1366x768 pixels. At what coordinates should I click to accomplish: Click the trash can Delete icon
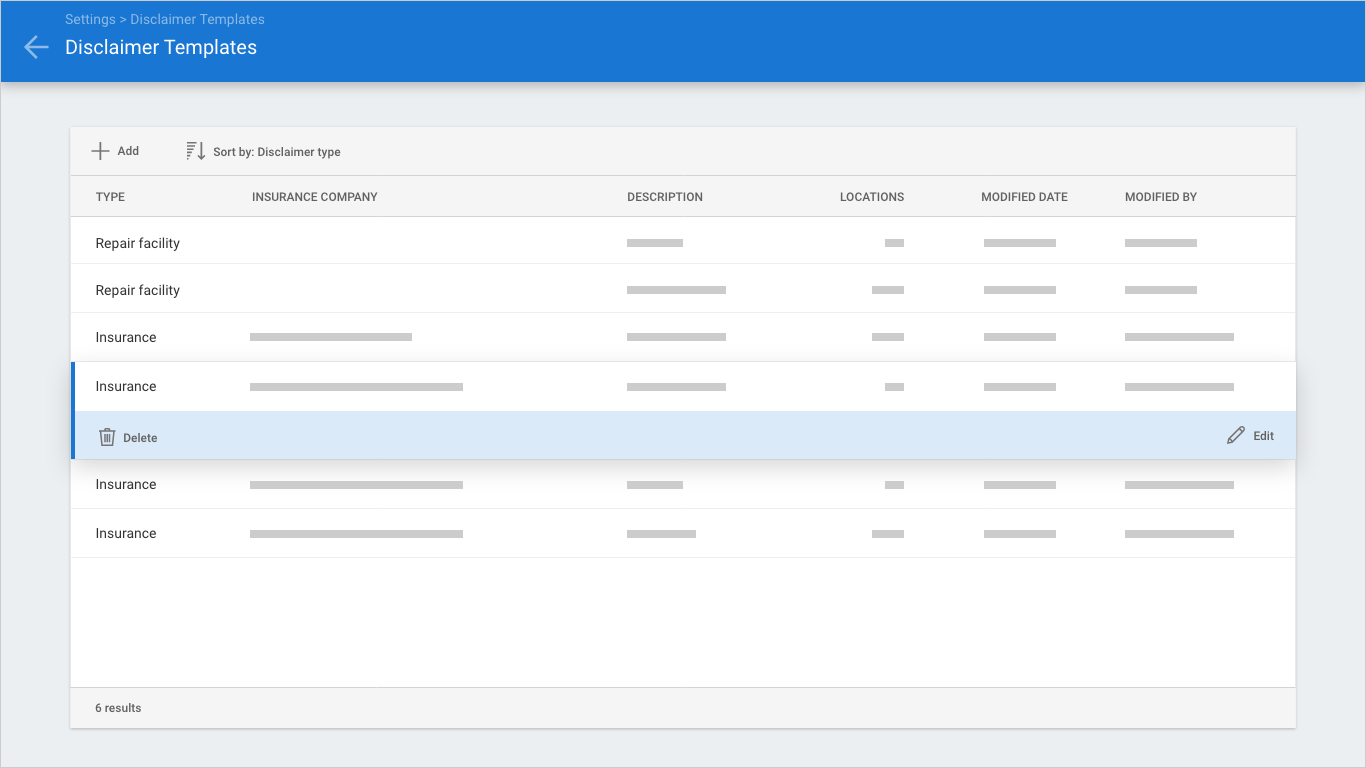tap(107, 437)
